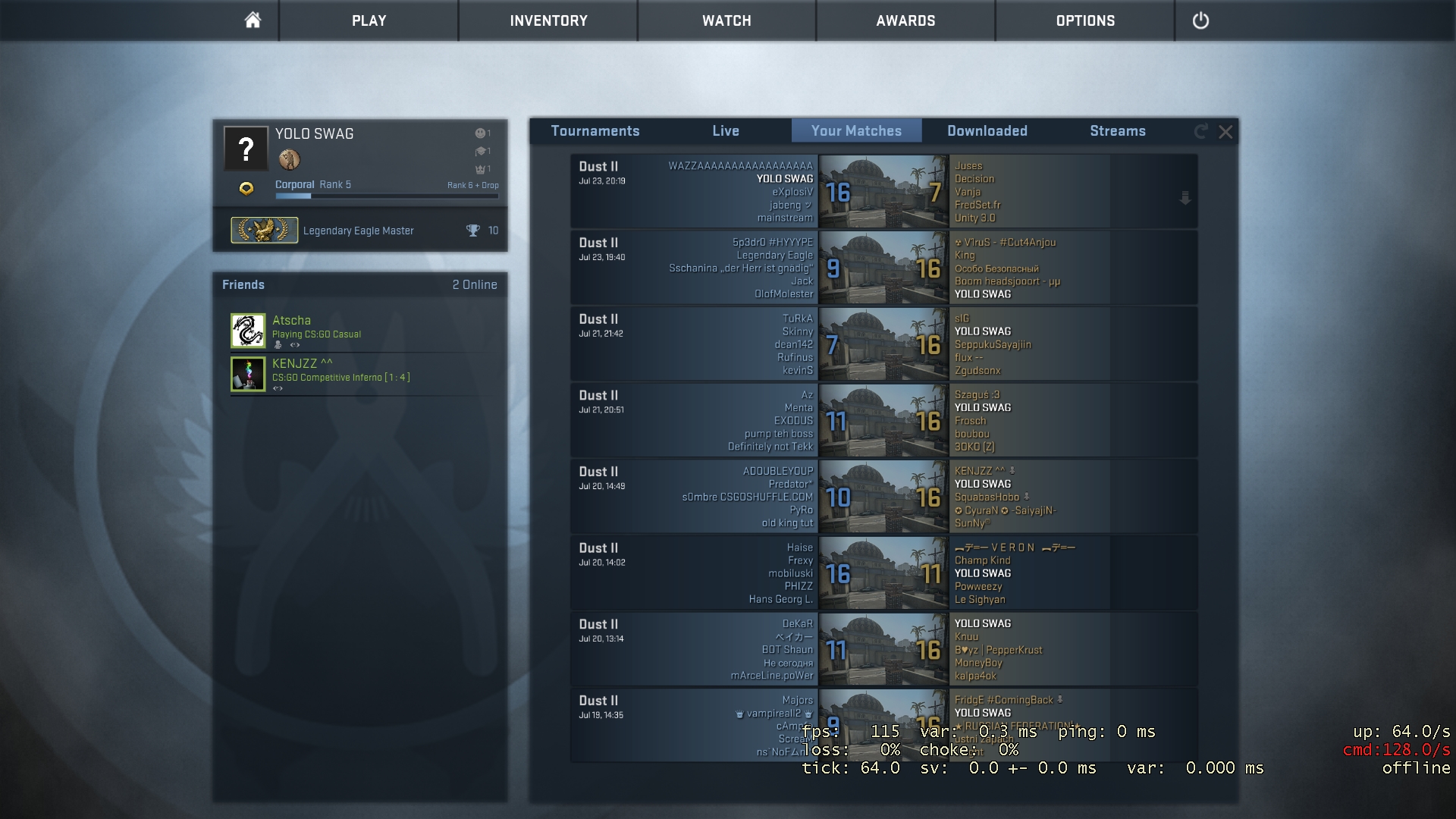Open Atscha's dragon avatar

pos(248,331)
